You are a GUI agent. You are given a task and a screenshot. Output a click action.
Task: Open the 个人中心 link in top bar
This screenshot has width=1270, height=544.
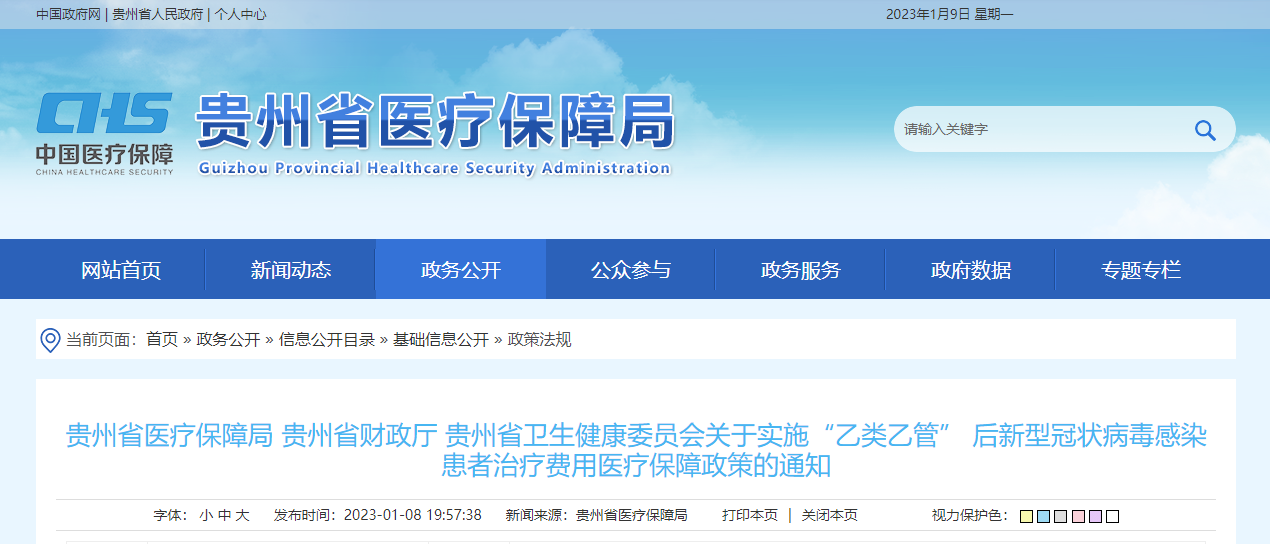(x=241, y=15)
